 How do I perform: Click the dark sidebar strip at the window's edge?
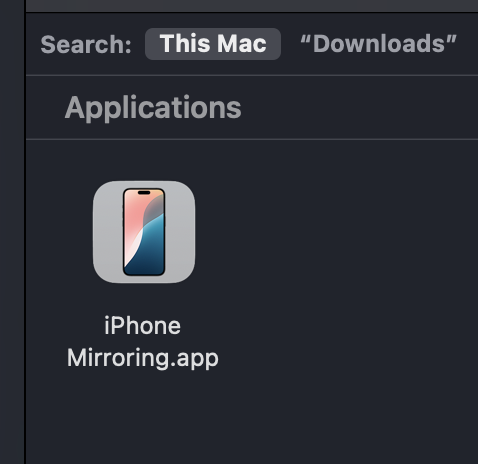click(x=12, y=233)
